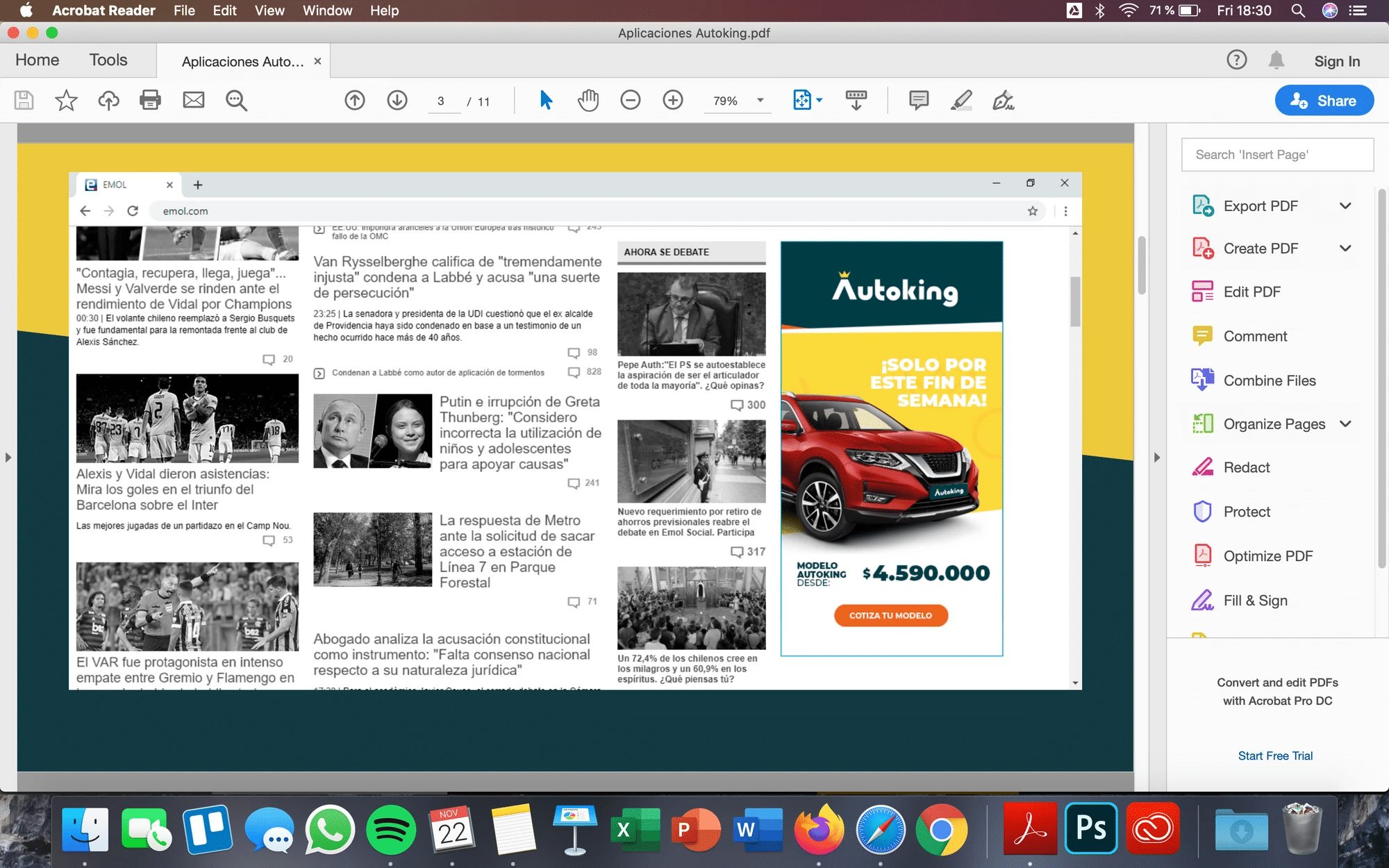Zoom in with the plus icon
Image resolution: width=1389 pixels, height=868 pixels.
click(x=673, y=101)
